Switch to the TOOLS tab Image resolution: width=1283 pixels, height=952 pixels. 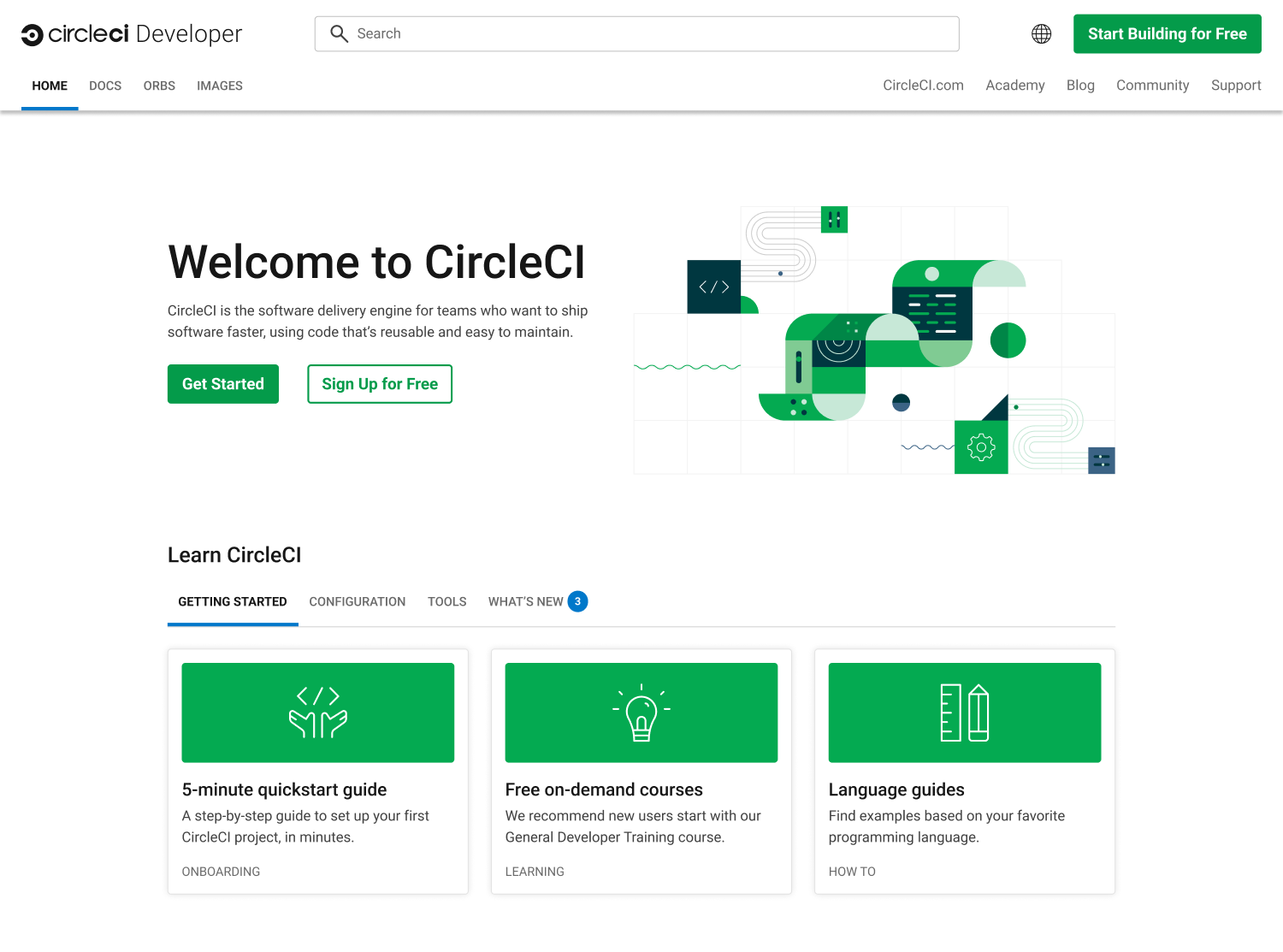[x=447, y=602]
